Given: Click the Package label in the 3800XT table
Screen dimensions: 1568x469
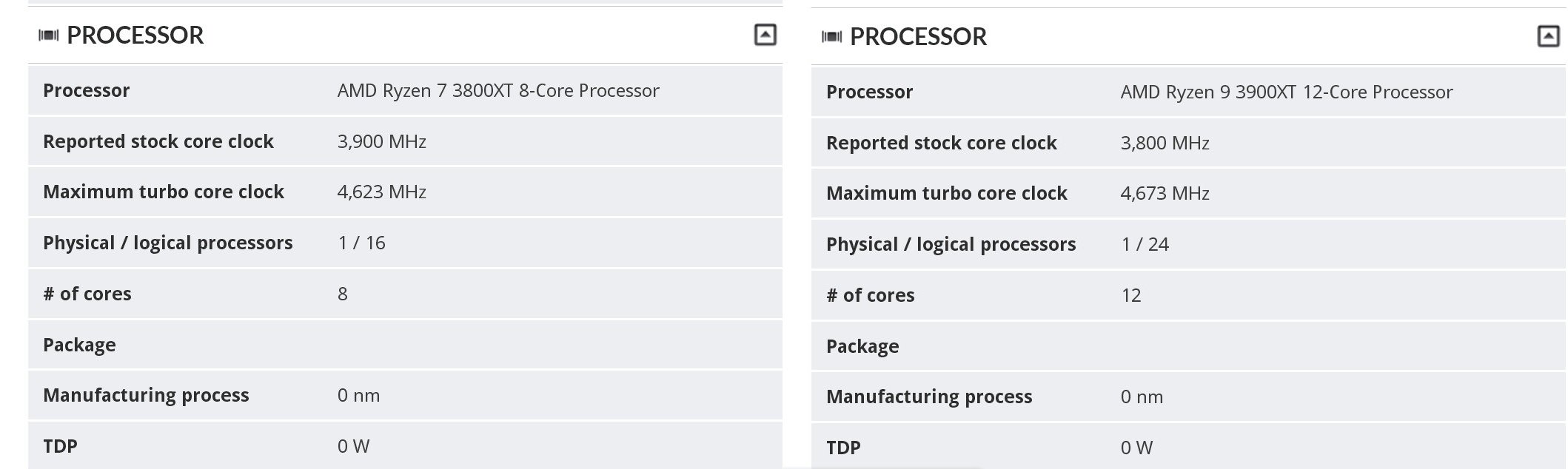Looking at the screenshot, I should click(79, 345).
